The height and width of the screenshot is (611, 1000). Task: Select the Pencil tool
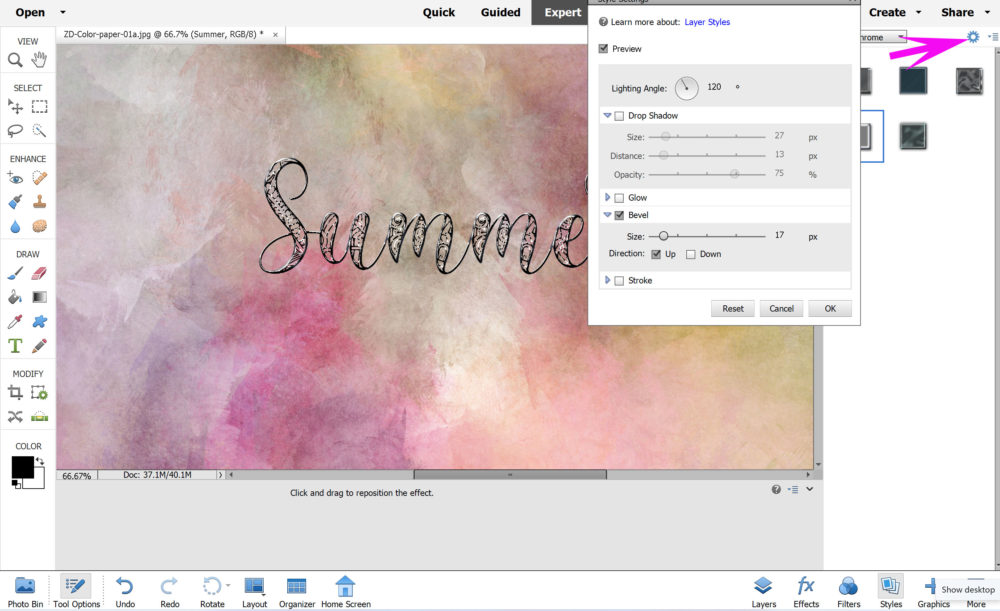pyautogui.click(x=40, y=346)
